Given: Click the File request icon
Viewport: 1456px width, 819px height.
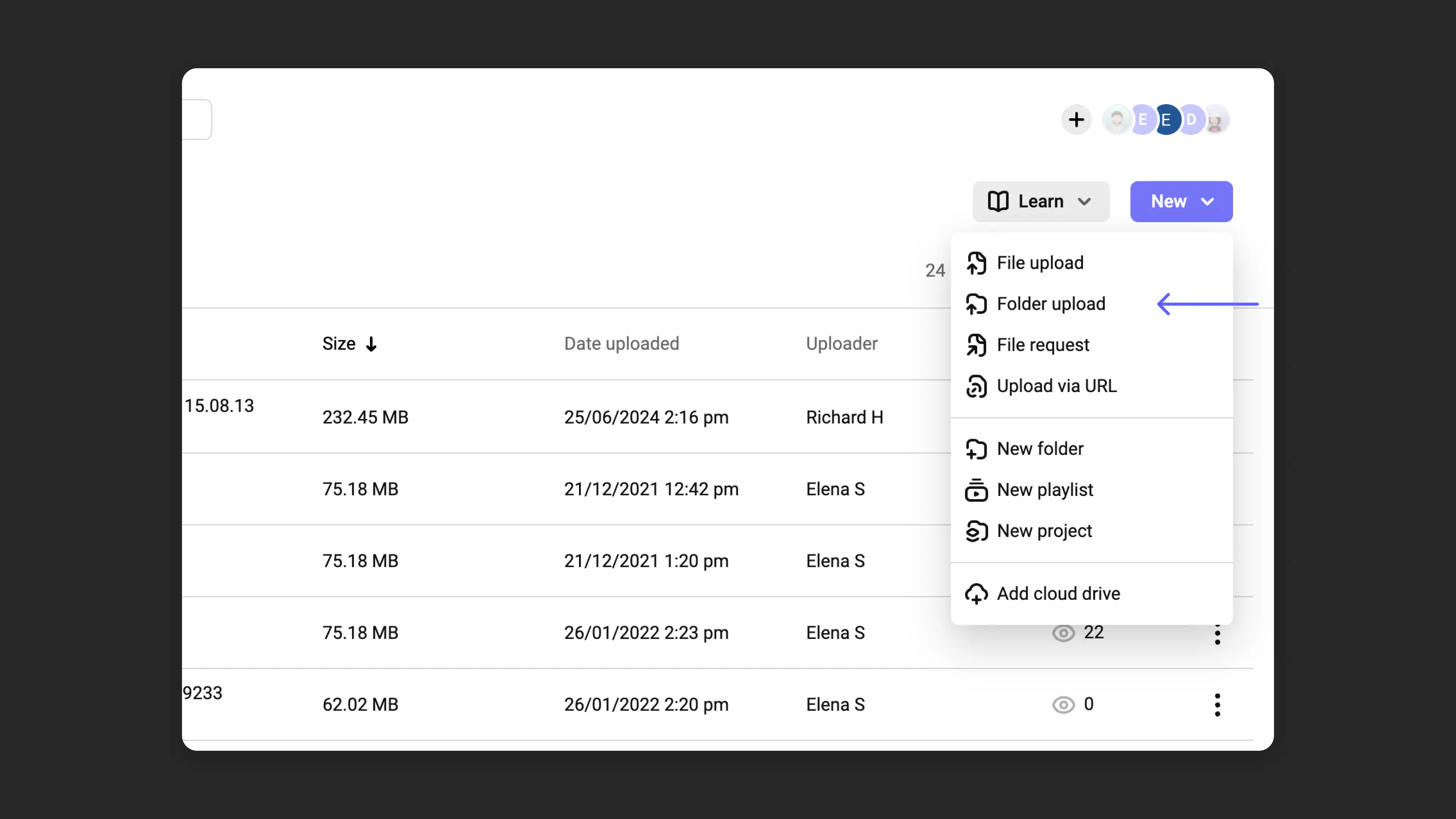Looking at the screenshot, I should 976,345.
